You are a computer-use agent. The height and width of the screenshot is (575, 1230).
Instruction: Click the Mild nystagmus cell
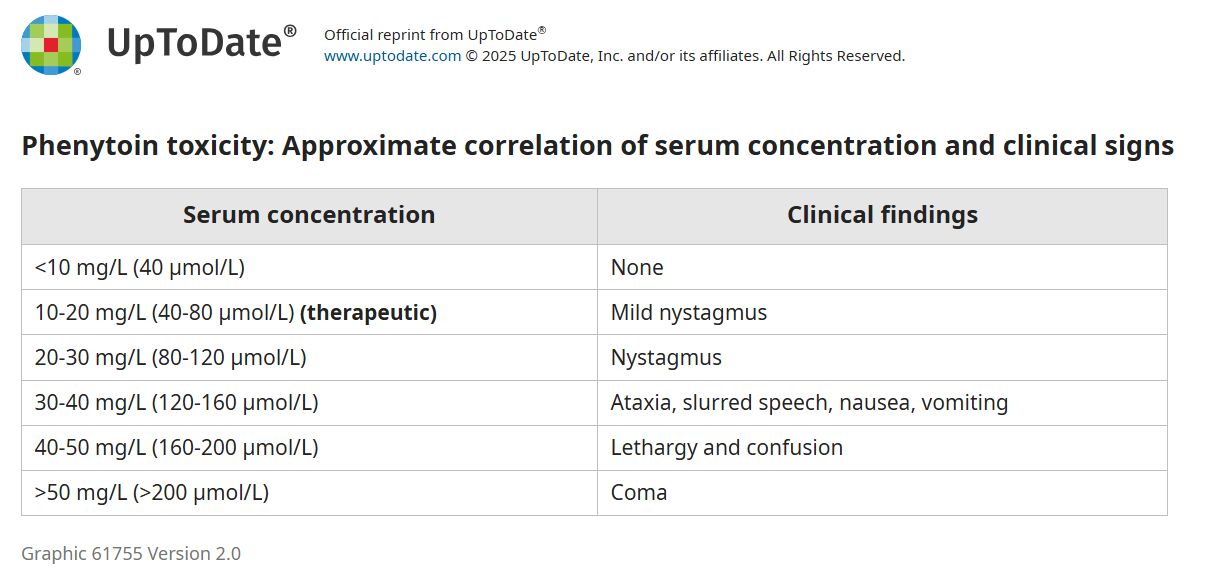pyautogui.click(x=688, y=313)
